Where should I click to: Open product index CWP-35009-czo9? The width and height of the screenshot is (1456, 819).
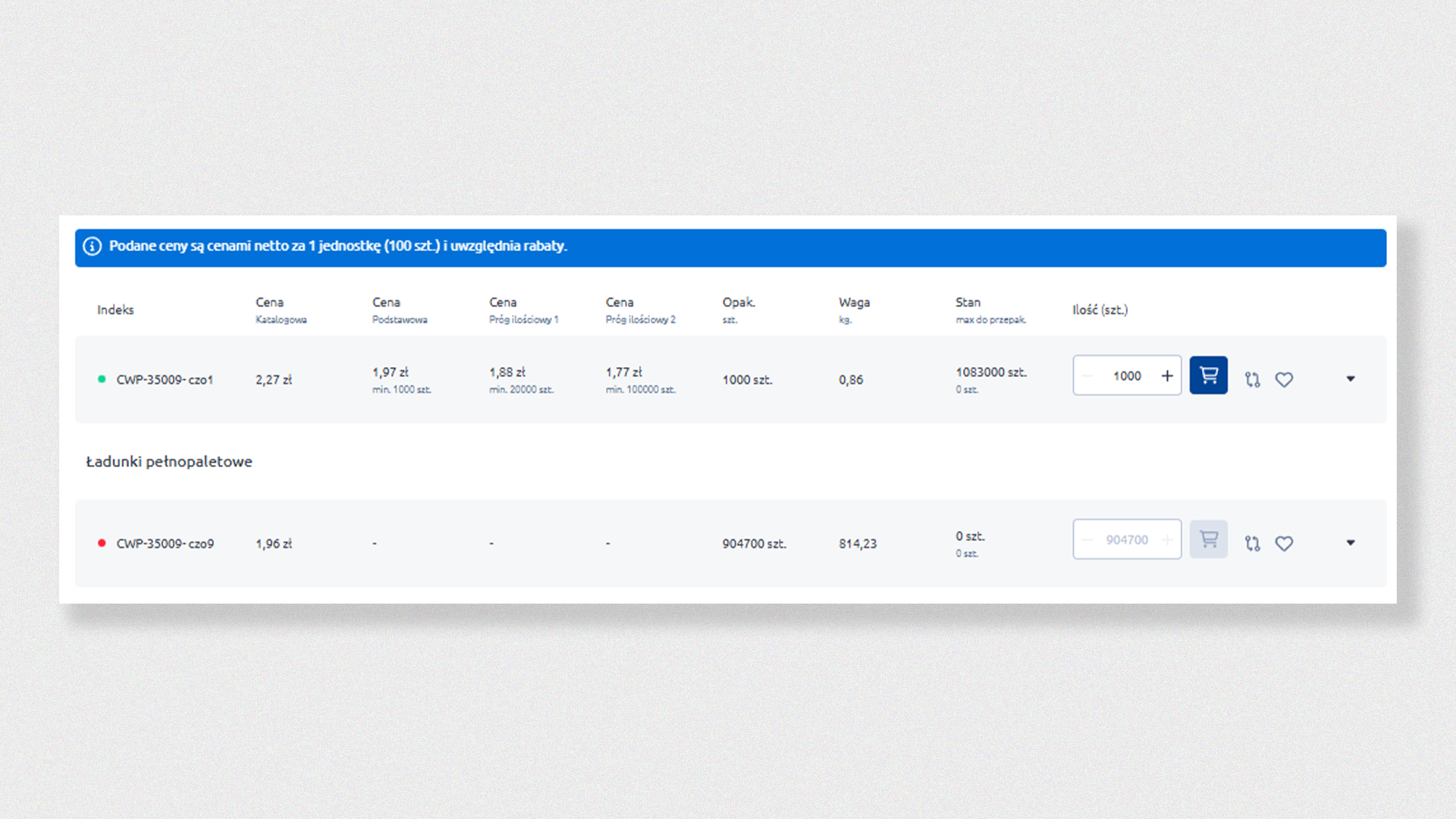click(x=165, y=543)
